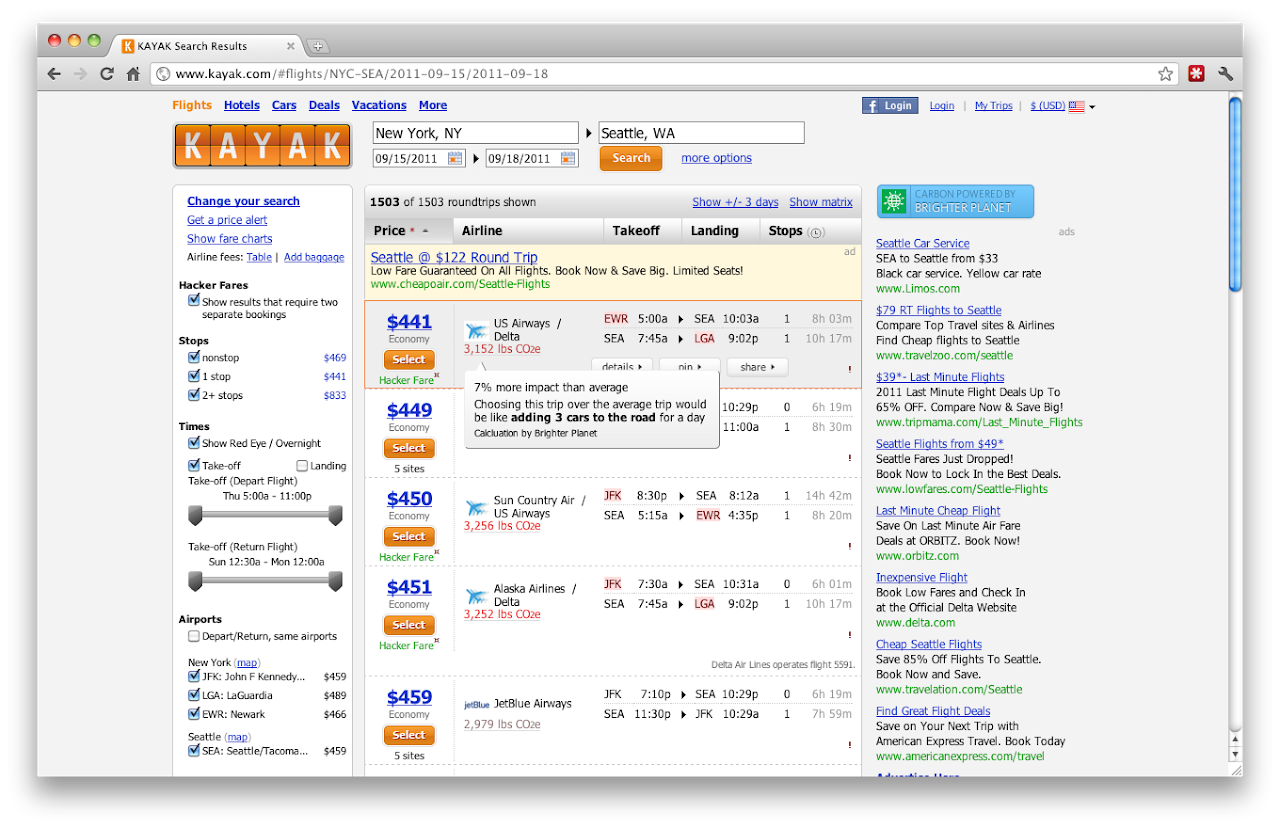Open the More navigation menu
Screen dimensions: 1280x828
[x=433, y=105]
